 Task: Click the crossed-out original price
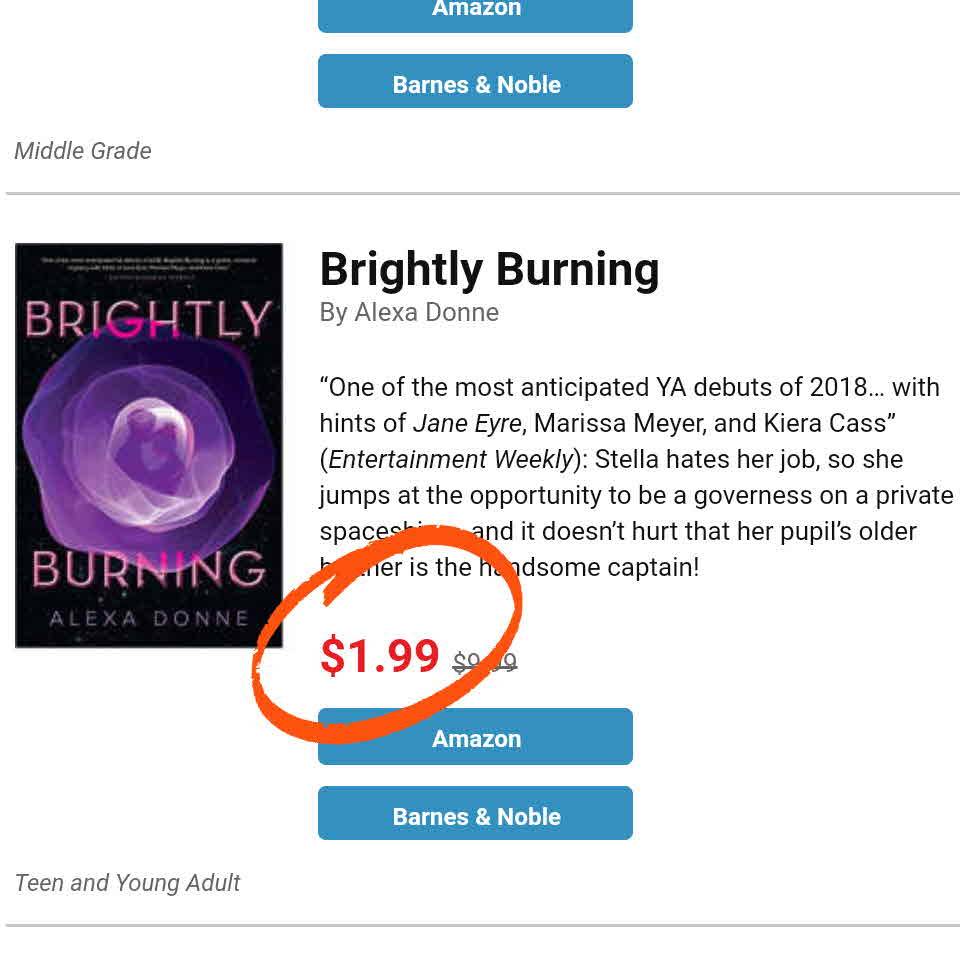(x=485, y=661)
